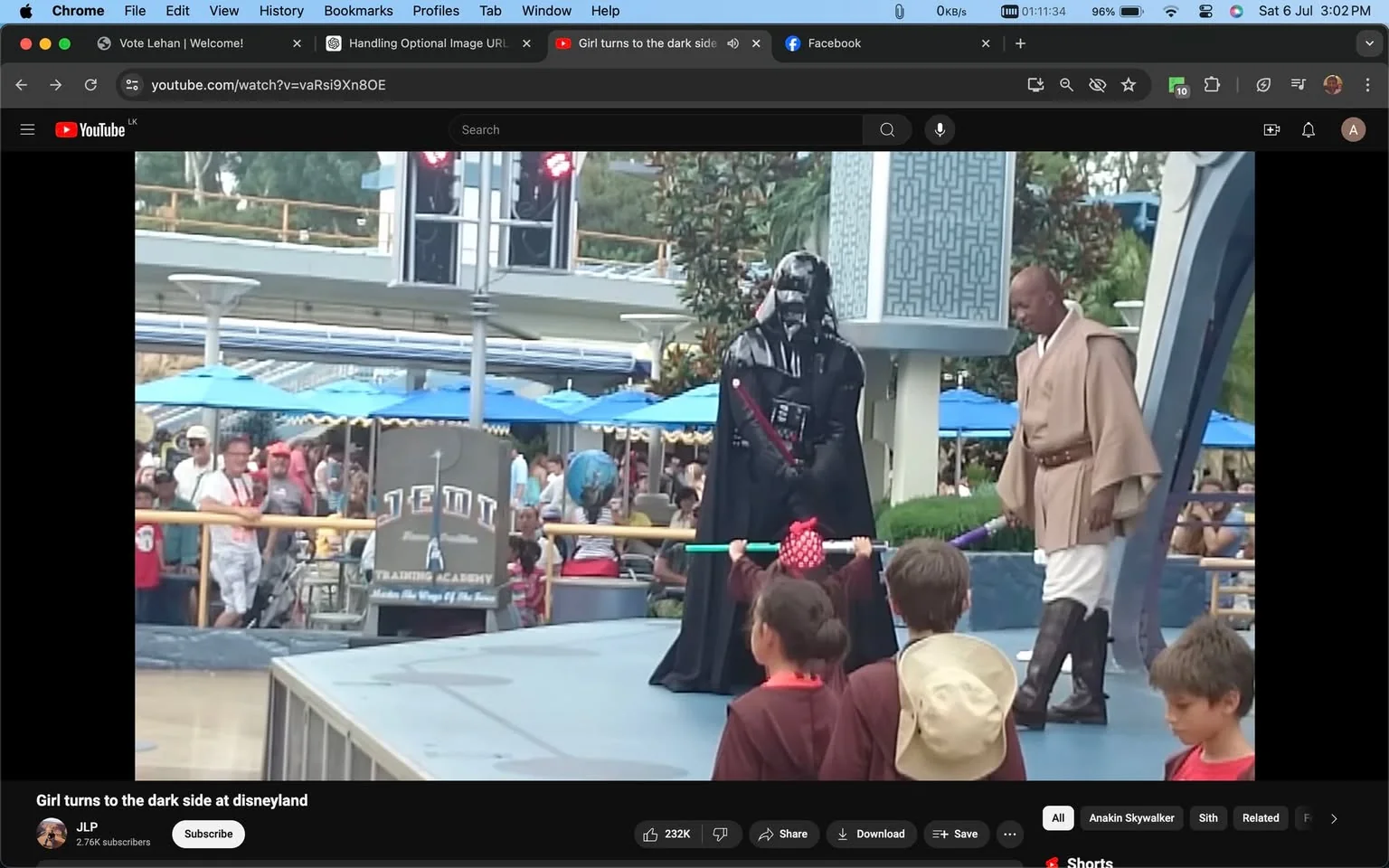Open YouTube notifications bell
Viewport: 1389px width, 868px height.
click(1309, 129)
